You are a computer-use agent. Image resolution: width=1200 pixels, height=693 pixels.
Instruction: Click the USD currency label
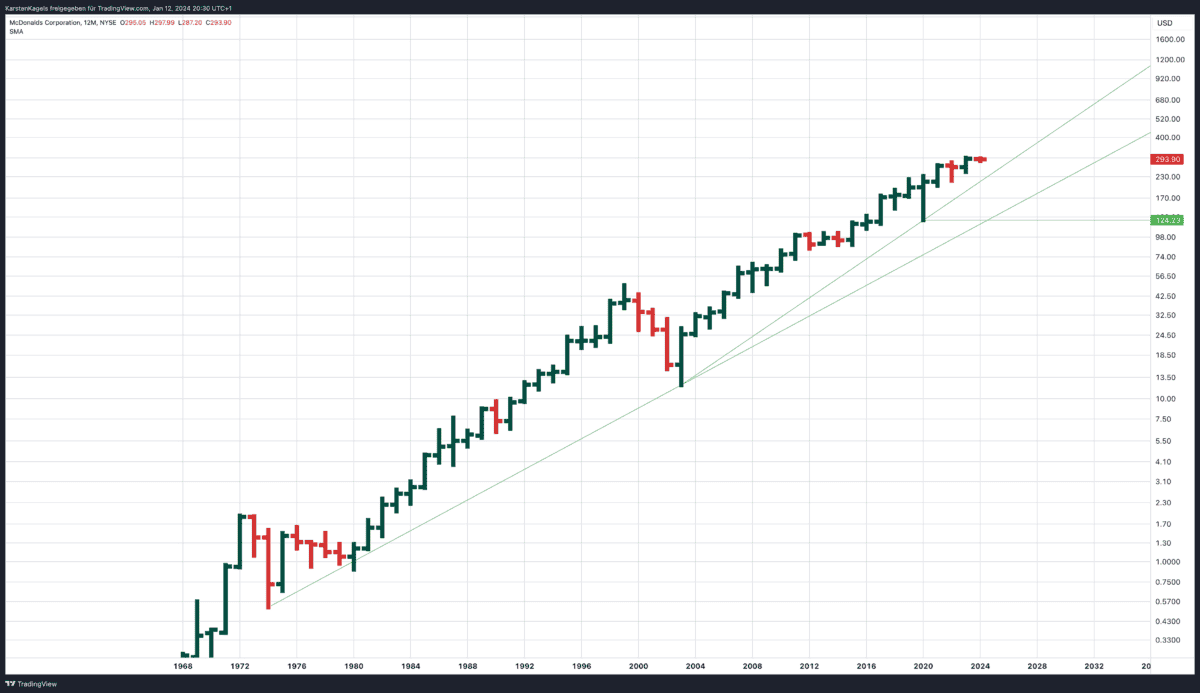pyautogui.click(x=1164, y=23)
